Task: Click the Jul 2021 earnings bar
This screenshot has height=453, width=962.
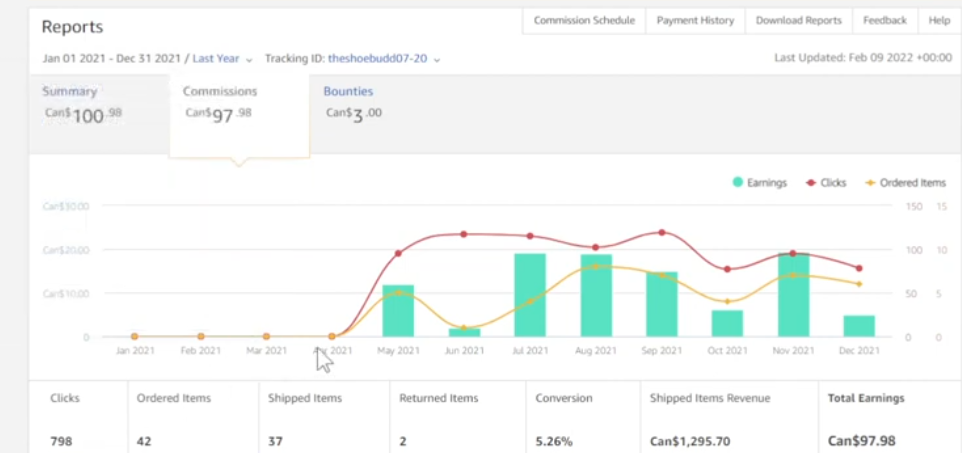Action: pos(530,295)
